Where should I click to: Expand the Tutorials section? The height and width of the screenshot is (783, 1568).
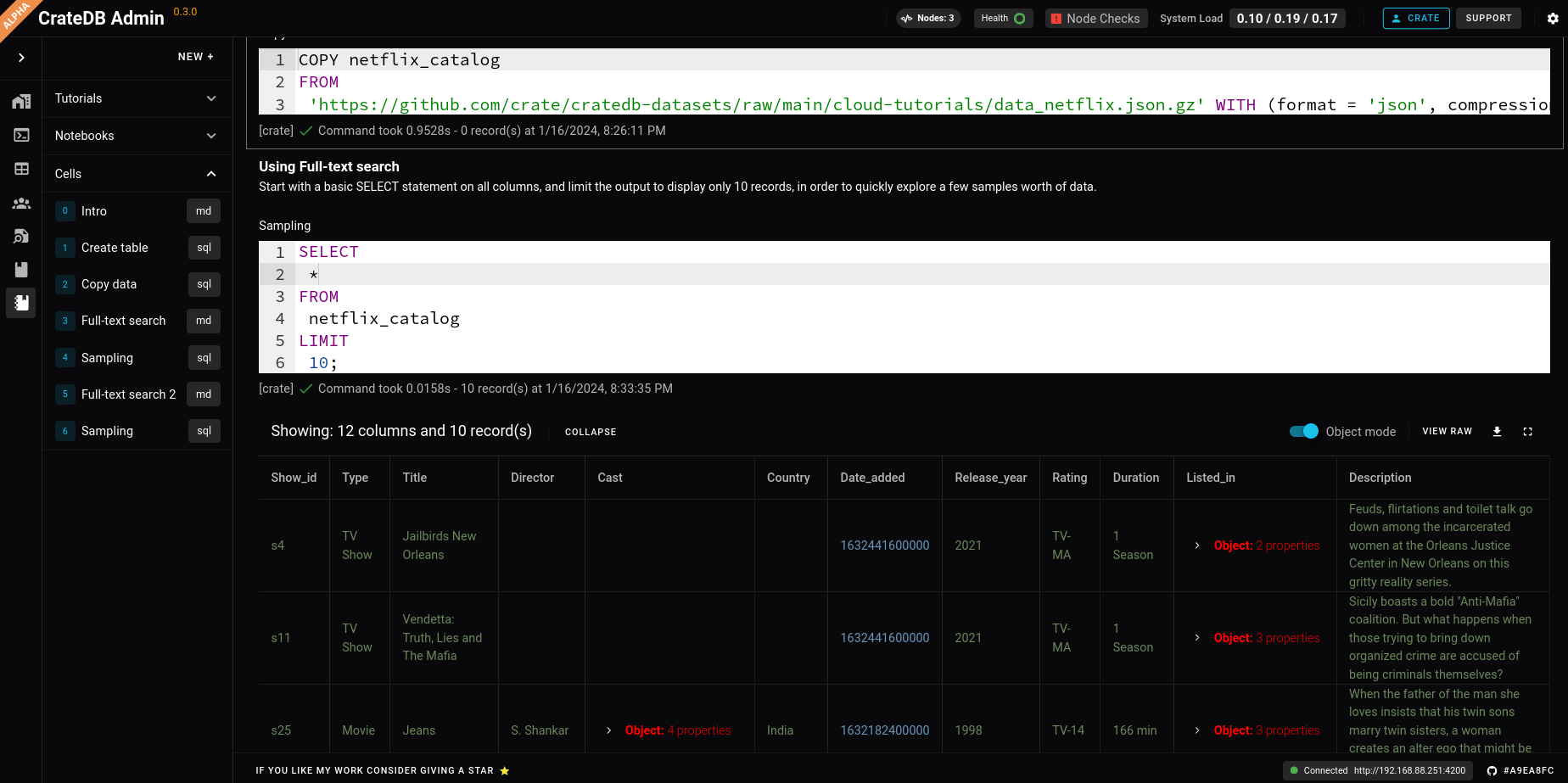137,98
